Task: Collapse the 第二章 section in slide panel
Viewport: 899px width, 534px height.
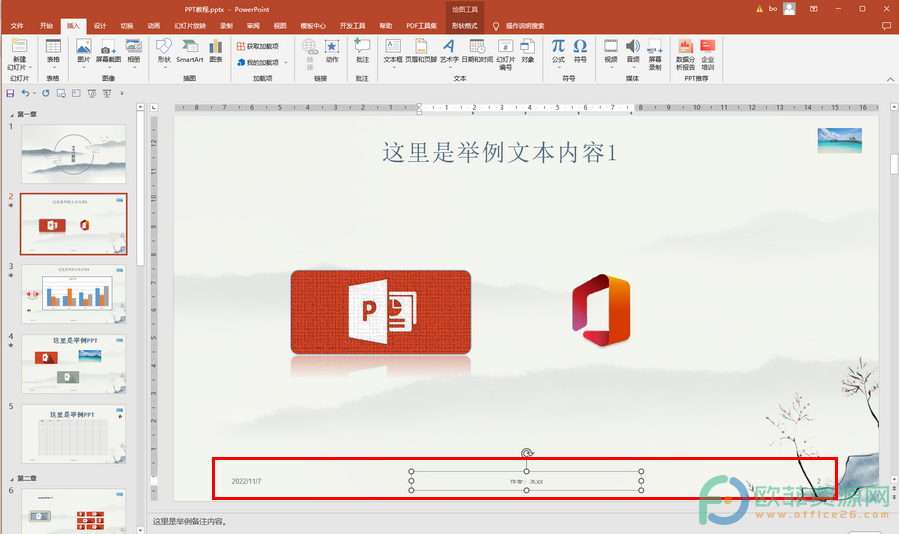Action: (x=11, y=478)
